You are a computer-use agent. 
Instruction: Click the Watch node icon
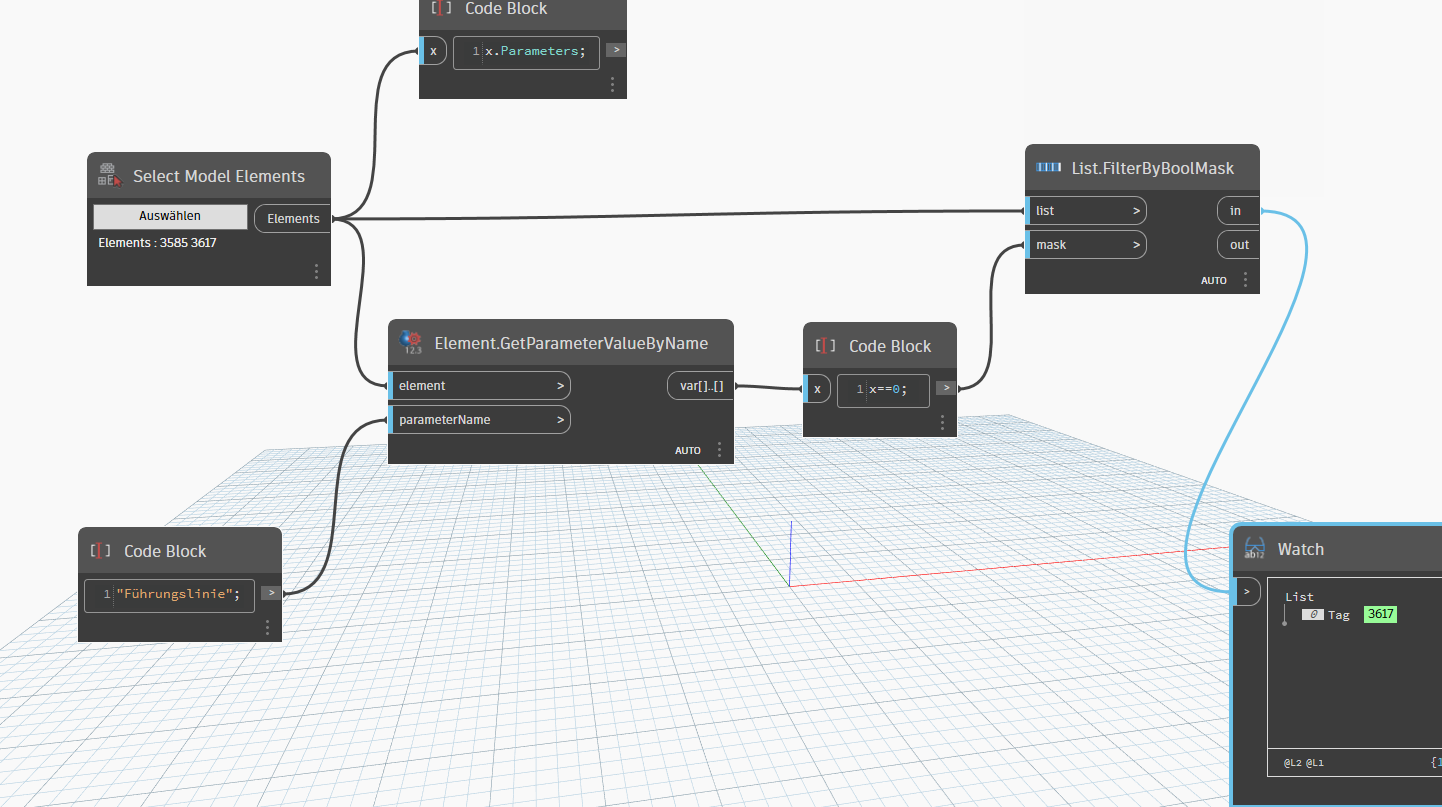pyautogui.click(x=1254, y=549)
